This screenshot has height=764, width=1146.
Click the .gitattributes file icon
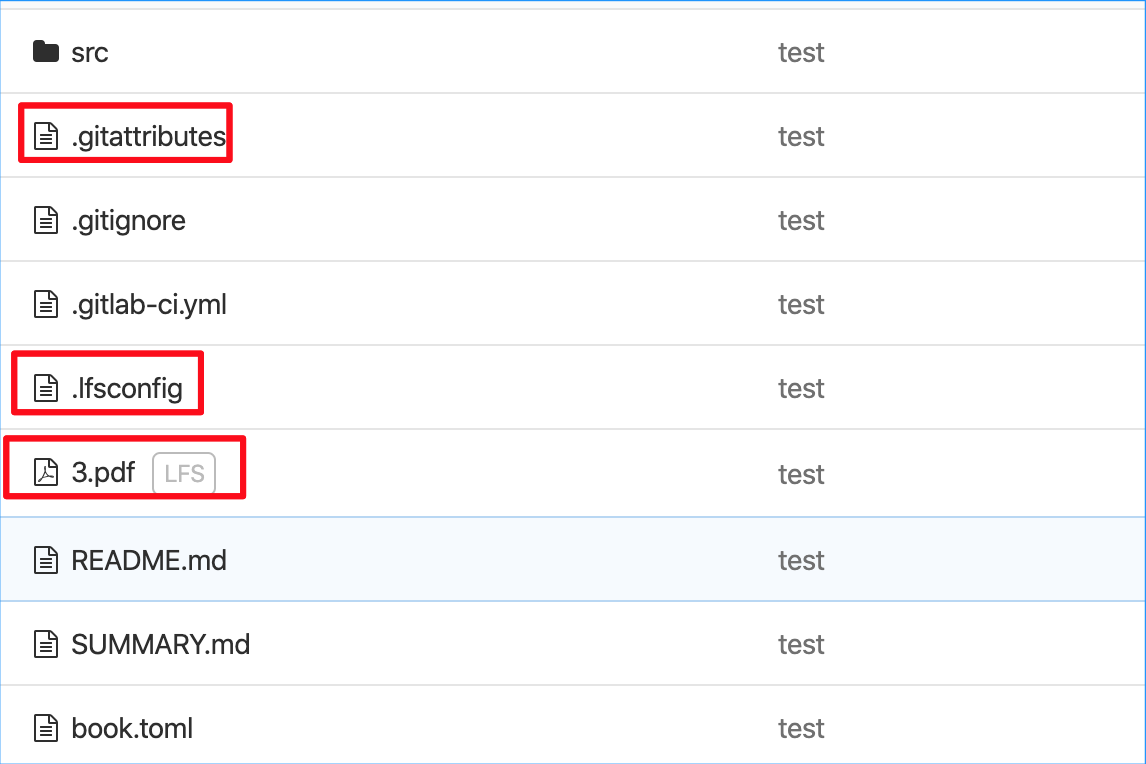(x=46, y=136)
